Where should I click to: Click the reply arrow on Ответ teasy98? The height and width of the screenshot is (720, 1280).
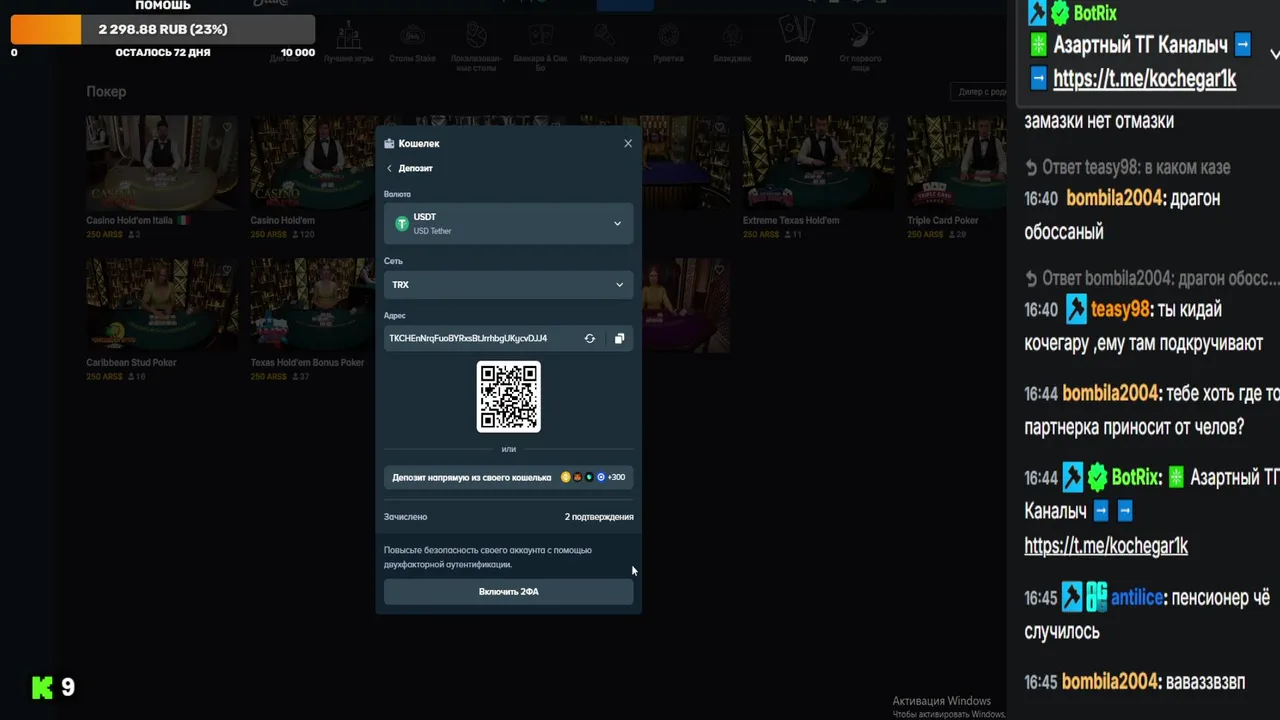click(1031, 168)
